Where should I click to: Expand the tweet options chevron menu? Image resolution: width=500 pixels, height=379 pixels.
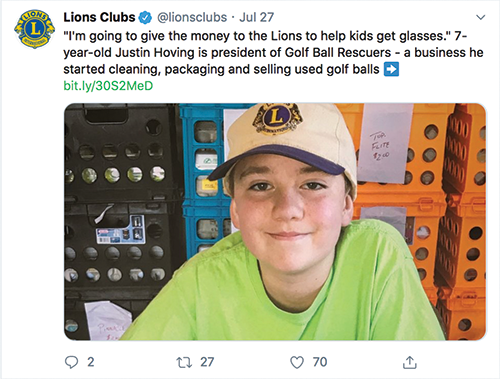(x=480, y=17)
